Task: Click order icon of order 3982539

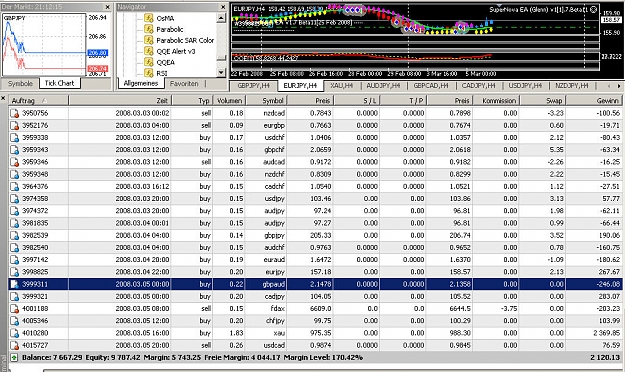Action: [15, 236]
